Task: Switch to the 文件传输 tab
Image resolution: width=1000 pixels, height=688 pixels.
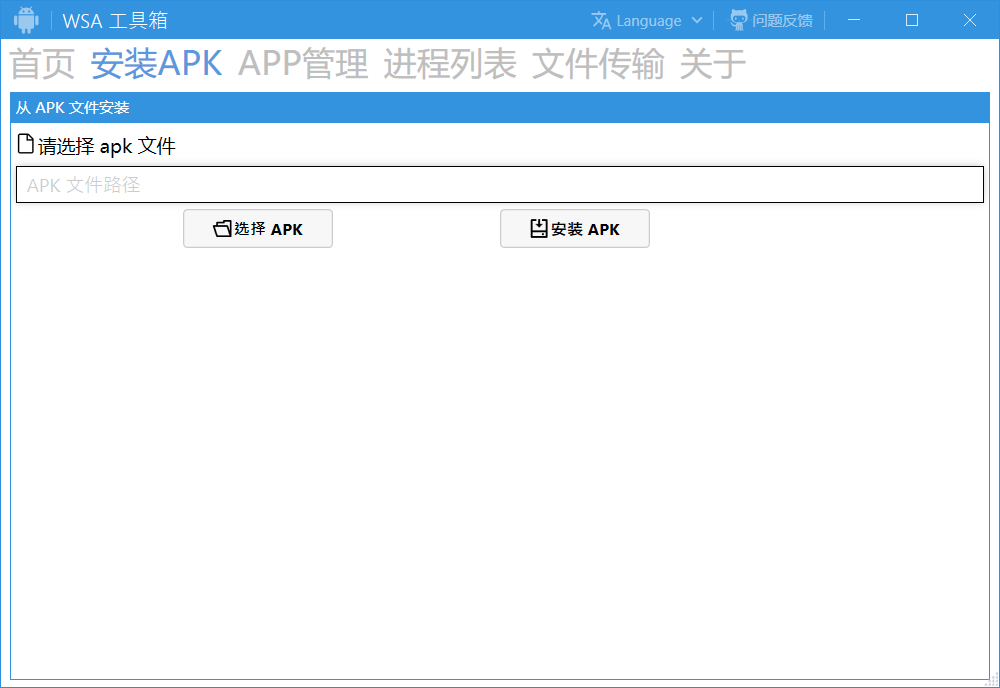Action: [x=598, y=64]
